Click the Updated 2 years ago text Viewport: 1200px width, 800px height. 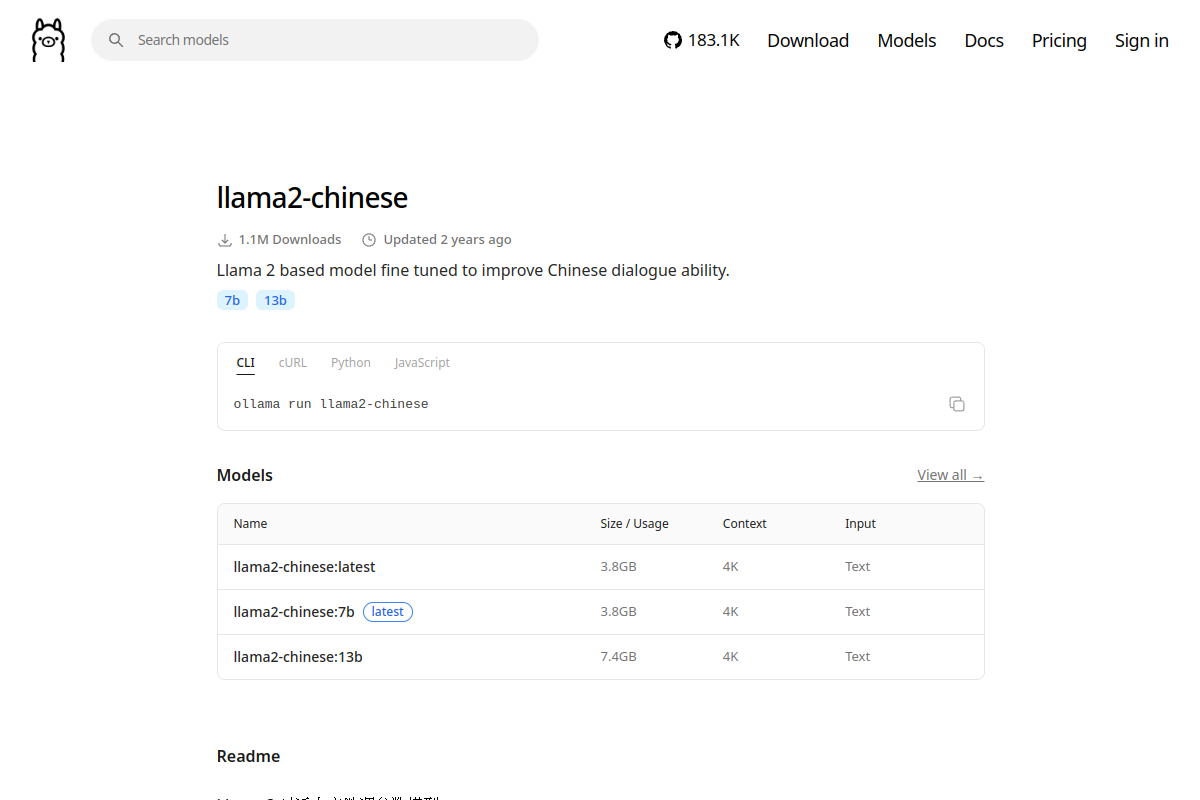[x=448, y=240]
